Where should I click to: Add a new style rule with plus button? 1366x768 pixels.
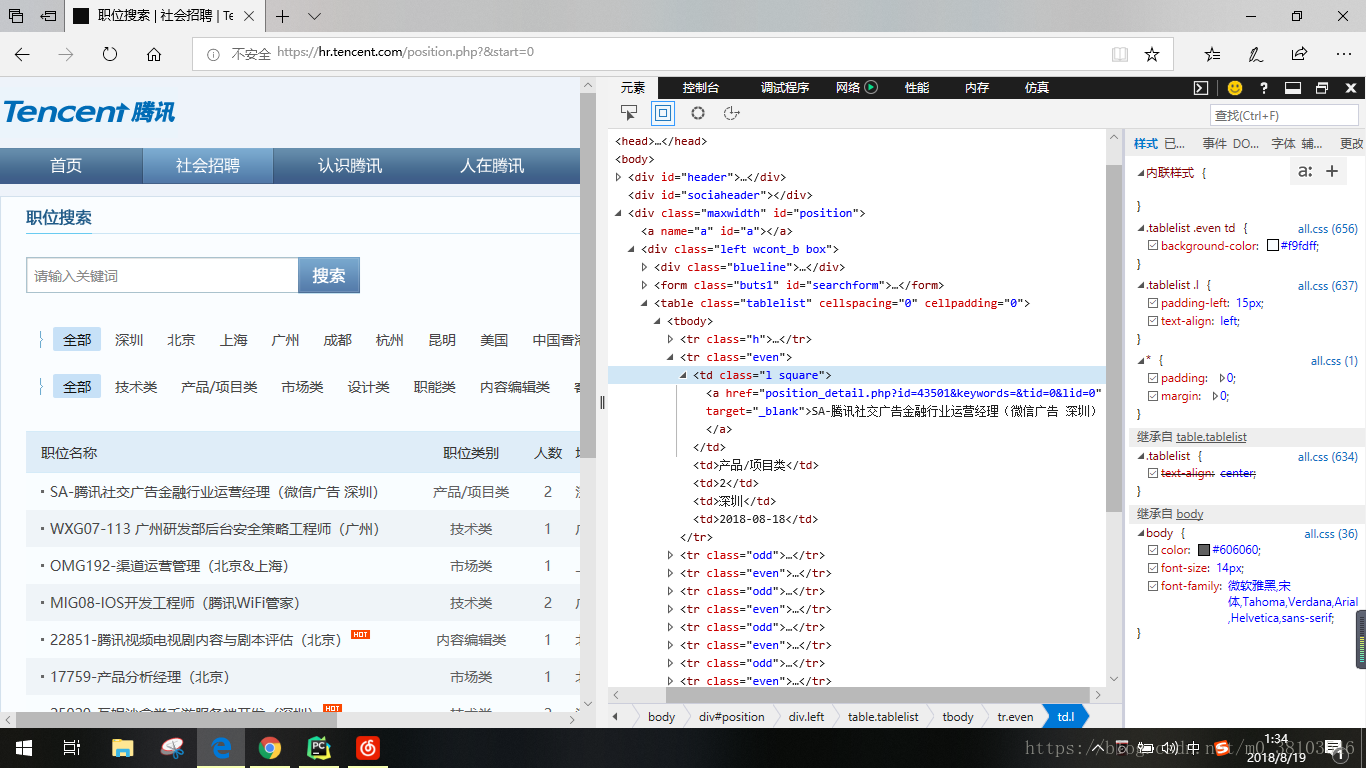coord(1332,171)
